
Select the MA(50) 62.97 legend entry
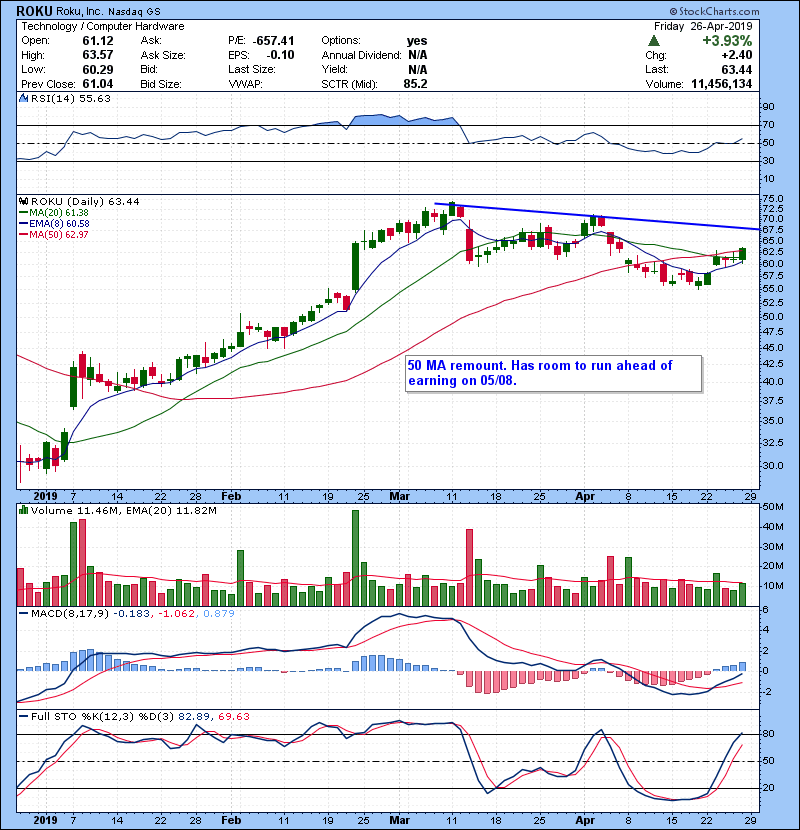click(54, 234)
